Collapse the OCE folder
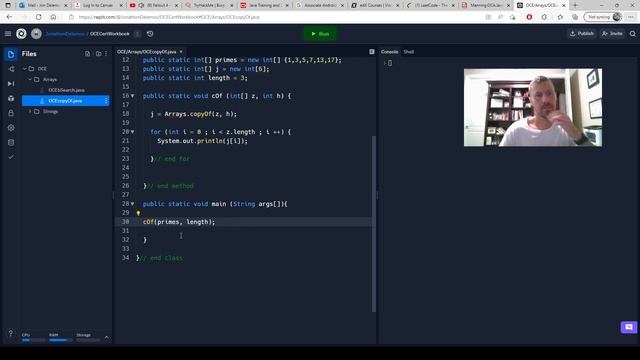 point(24,69)
